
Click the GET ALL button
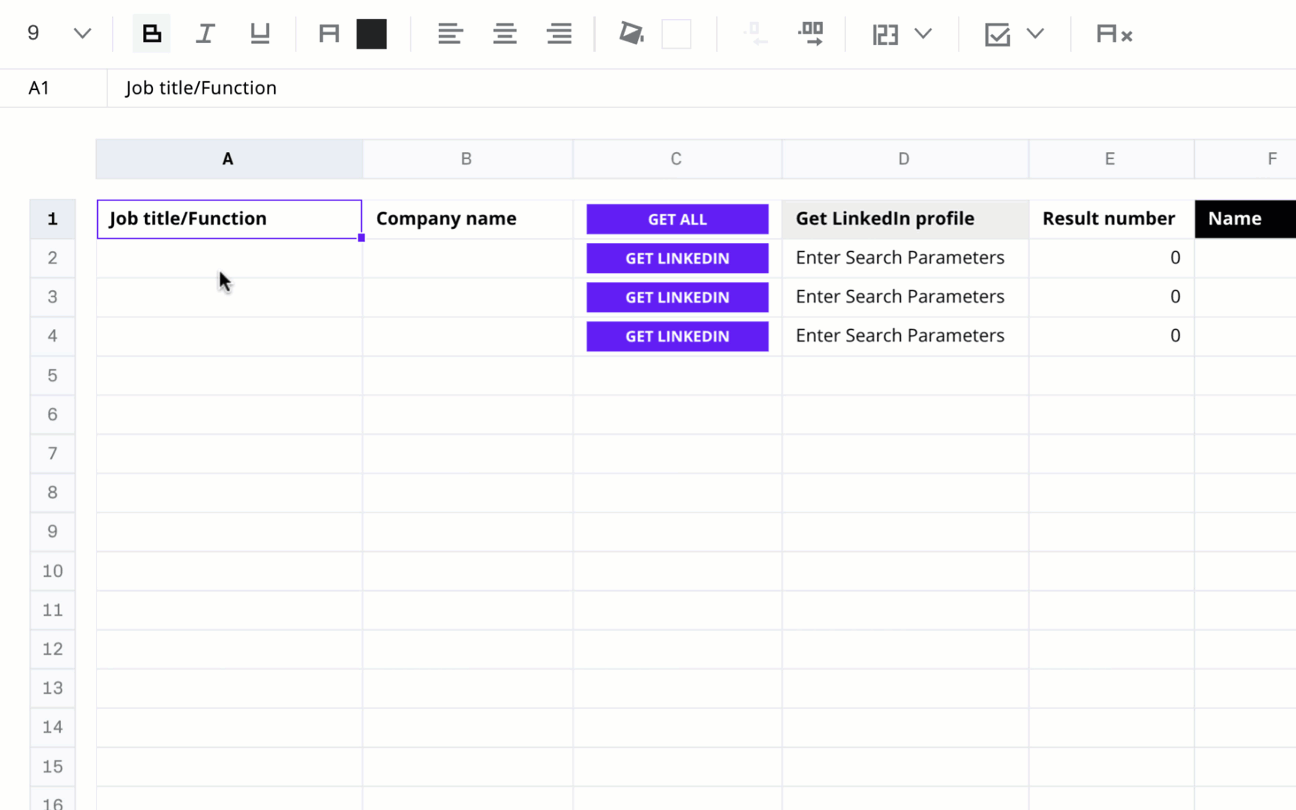[x=677, y=219]
